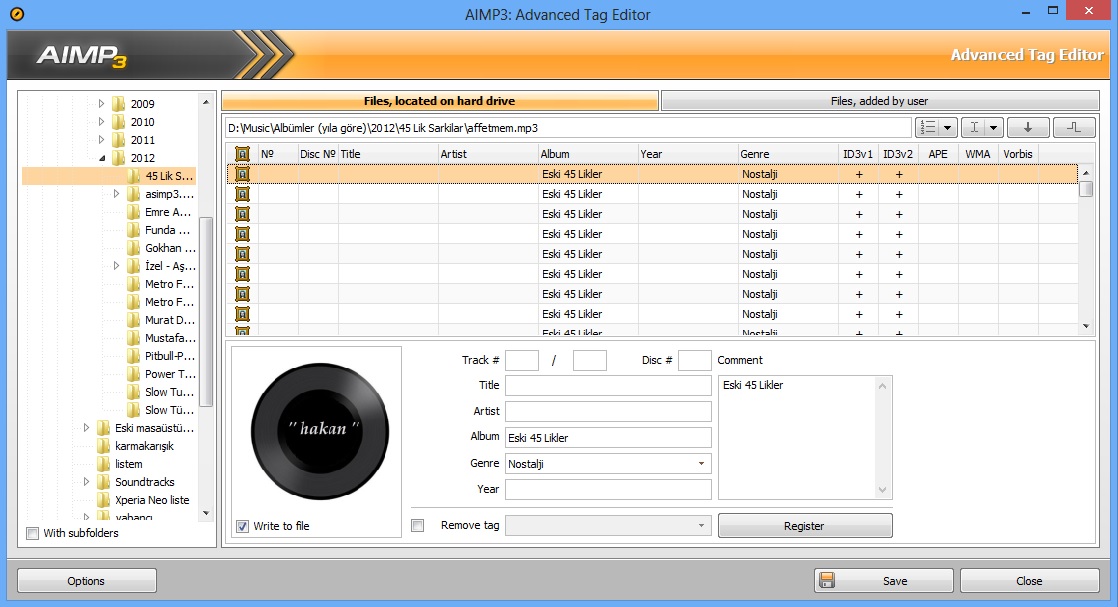
Task: Focus the Artist input field
Action: pyautogui.click(x=608, y=412)
